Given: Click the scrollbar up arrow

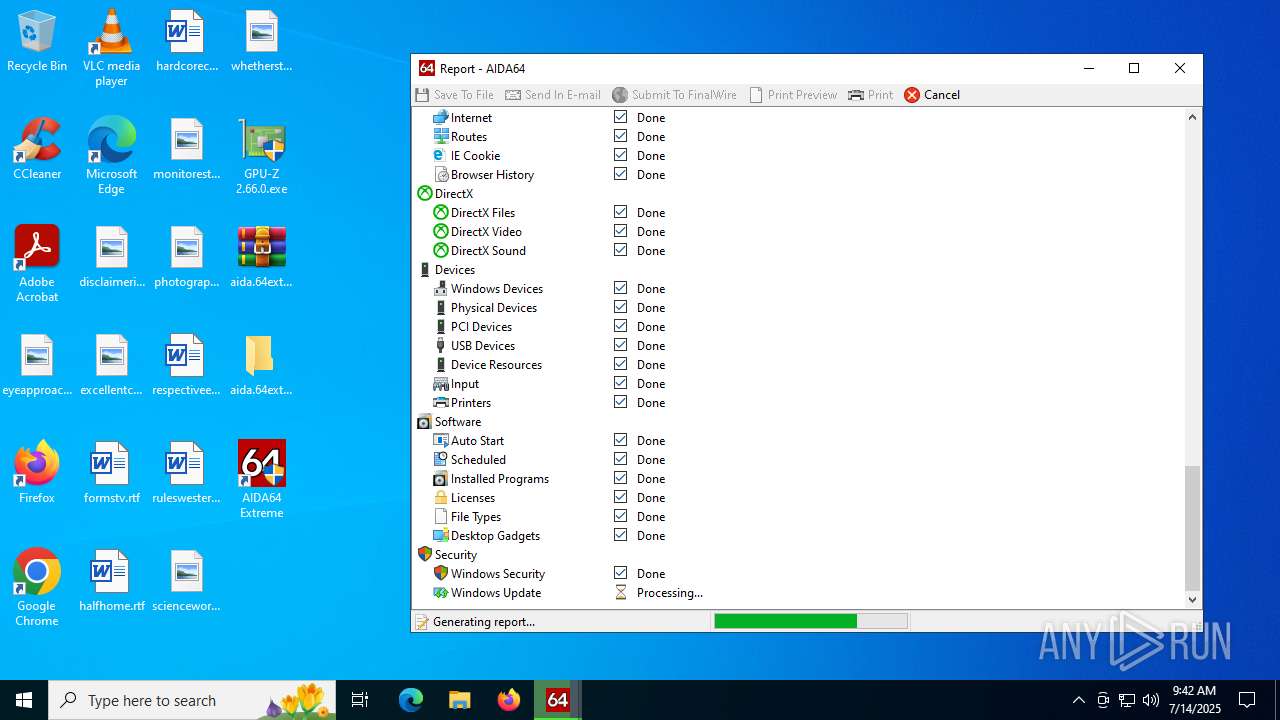Looking at the screenshot, I should click(x=1192, y=117).
